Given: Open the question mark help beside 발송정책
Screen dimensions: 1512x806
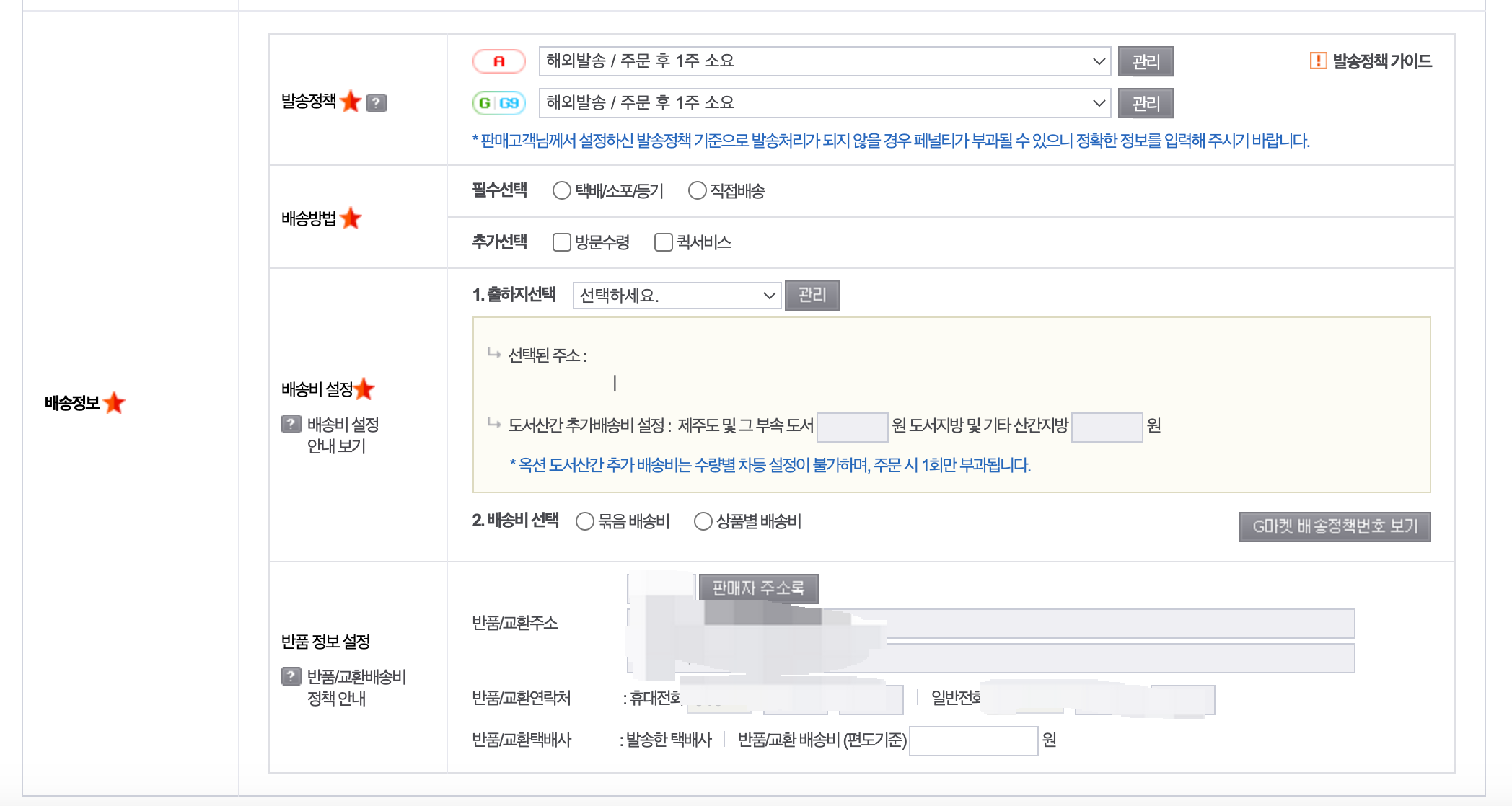Looking at the screenshot, I should pyautogui.click(x=377, y=102).
